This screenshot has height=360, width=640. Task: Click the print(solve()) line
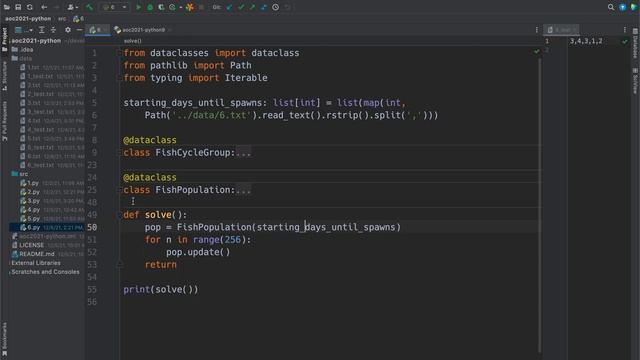161,290
